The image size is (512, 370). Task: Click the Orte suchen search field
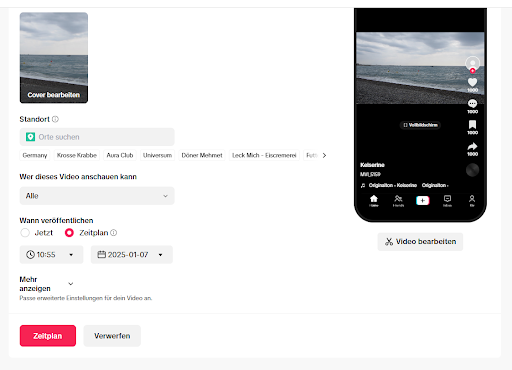click(97, 137)
